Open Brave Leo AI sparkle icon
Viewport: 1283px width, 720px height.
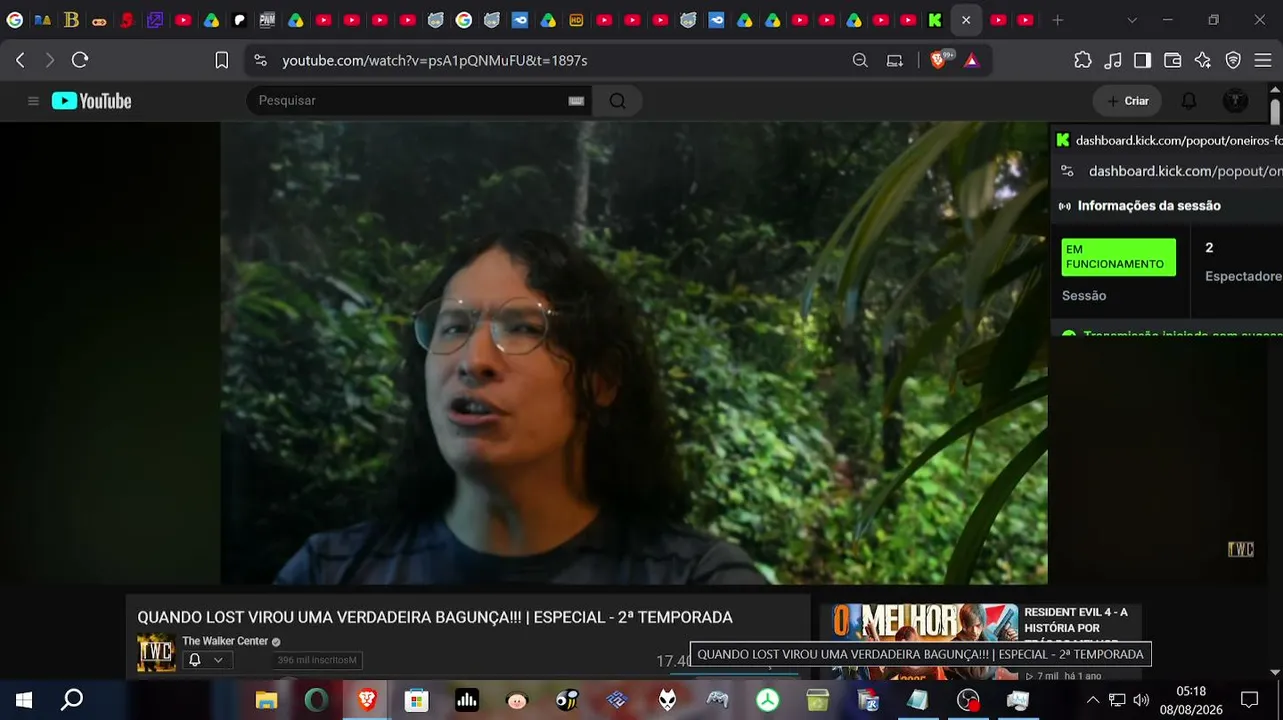coord(1203,60)
